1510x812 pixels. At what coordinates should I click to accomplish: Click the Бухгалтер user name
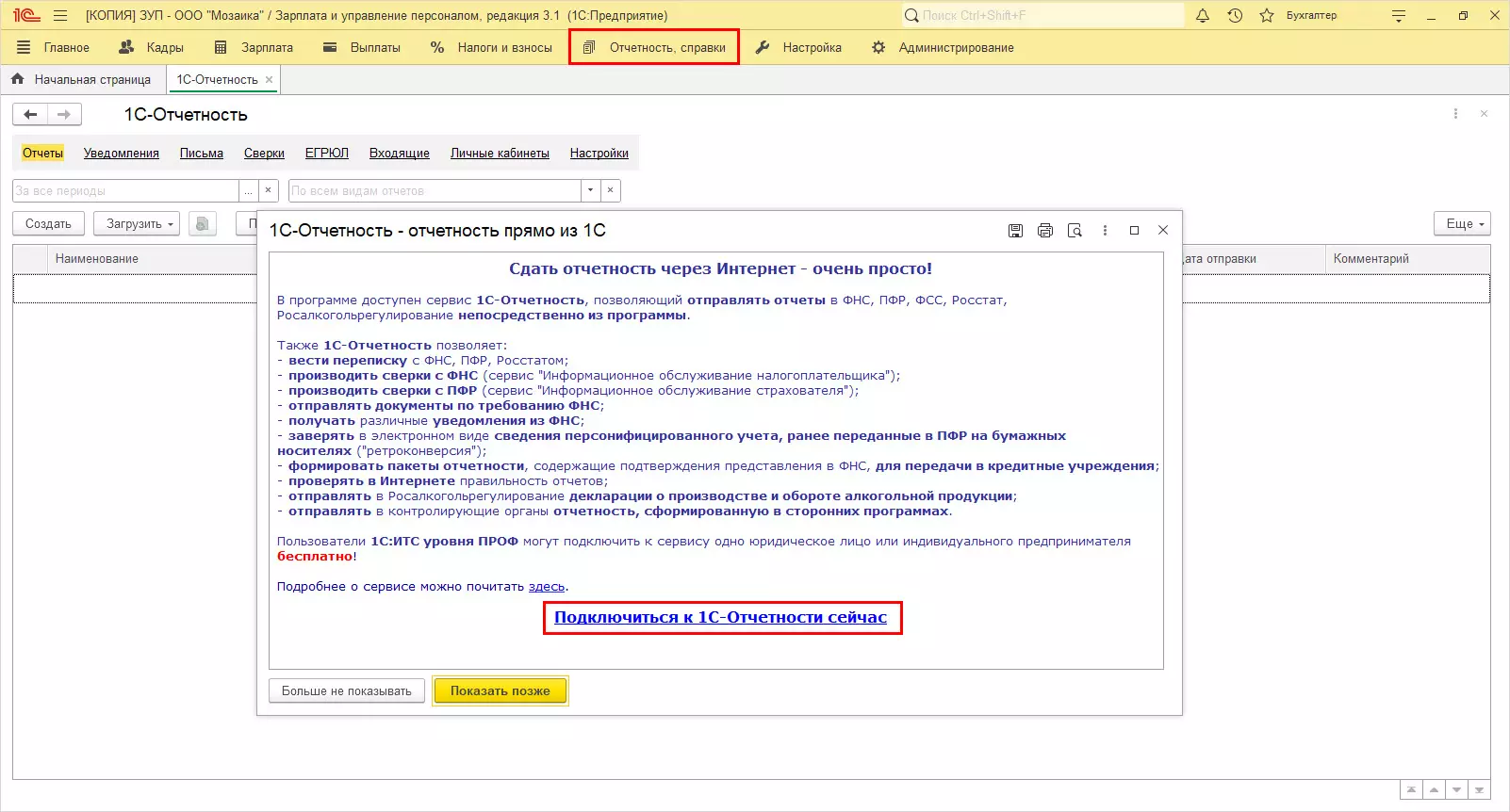point(1311,15)
